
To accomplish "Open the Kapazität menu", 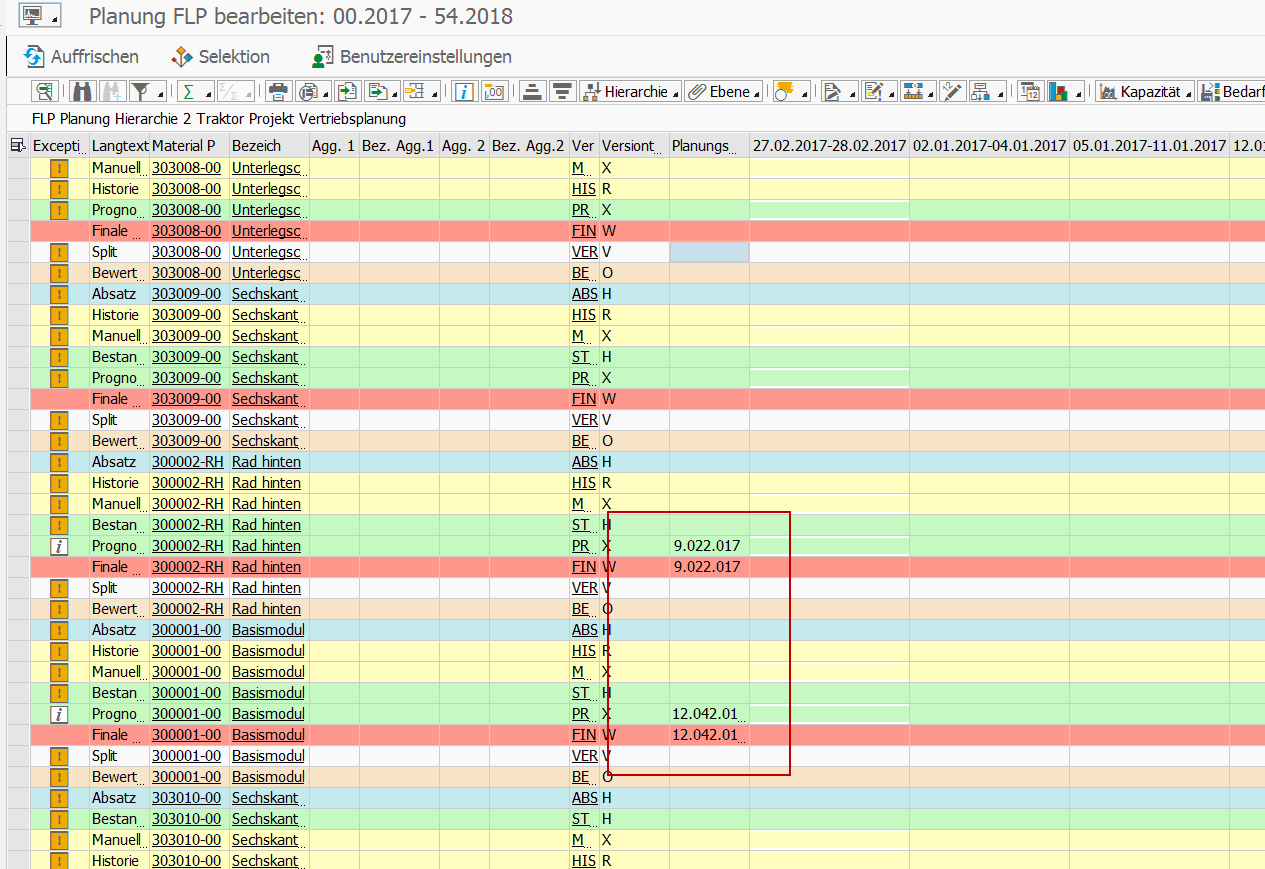I will coord(1146,92).
